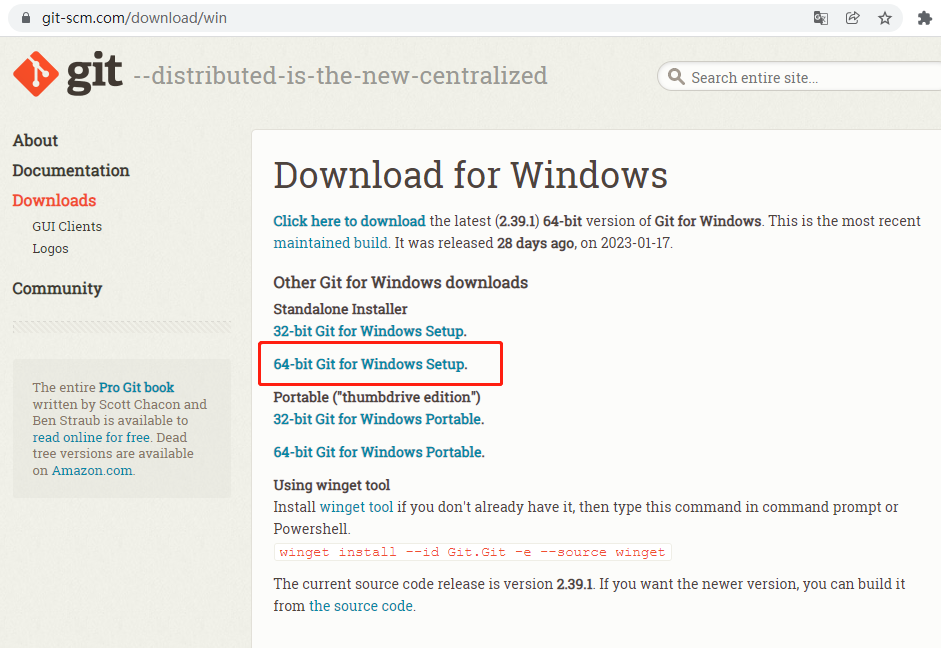Open the Amazon.com link

click(x=92, y=470)
